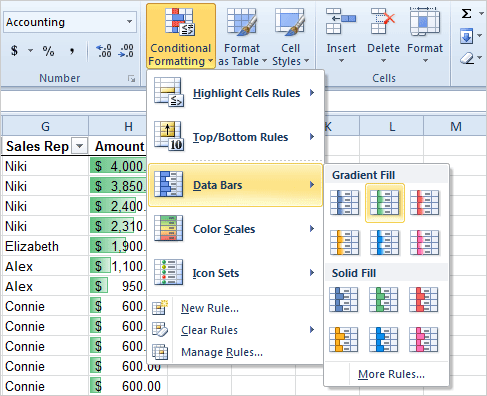487x396 pixels.
Task: Click More Rules in Data Bars flyout
Action: point(391,374)
